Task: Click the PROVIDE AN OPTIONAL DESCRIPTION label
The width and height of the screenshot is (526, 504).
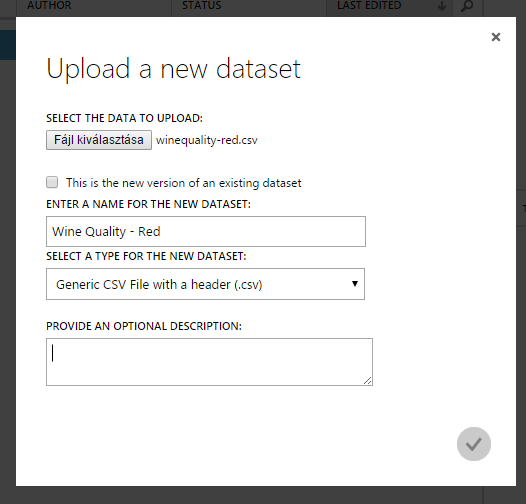Action: pyautogui.click(x=144, y=326)
